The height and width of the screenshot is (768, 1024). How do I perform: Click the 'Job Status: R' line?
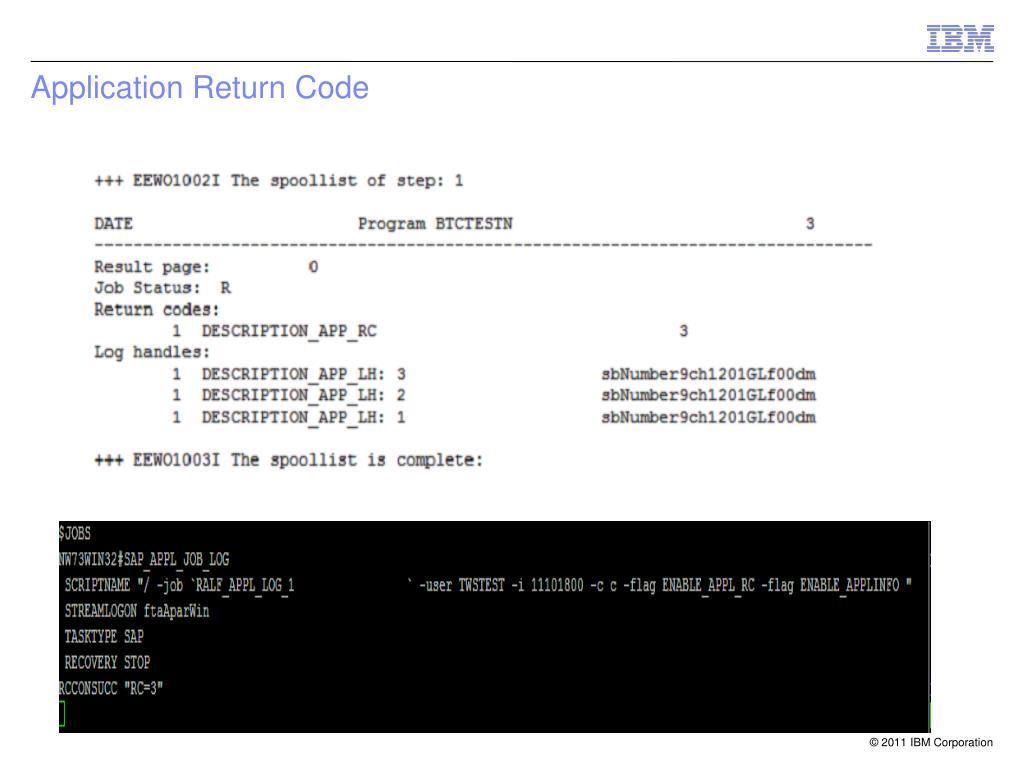tap(163, 288)
